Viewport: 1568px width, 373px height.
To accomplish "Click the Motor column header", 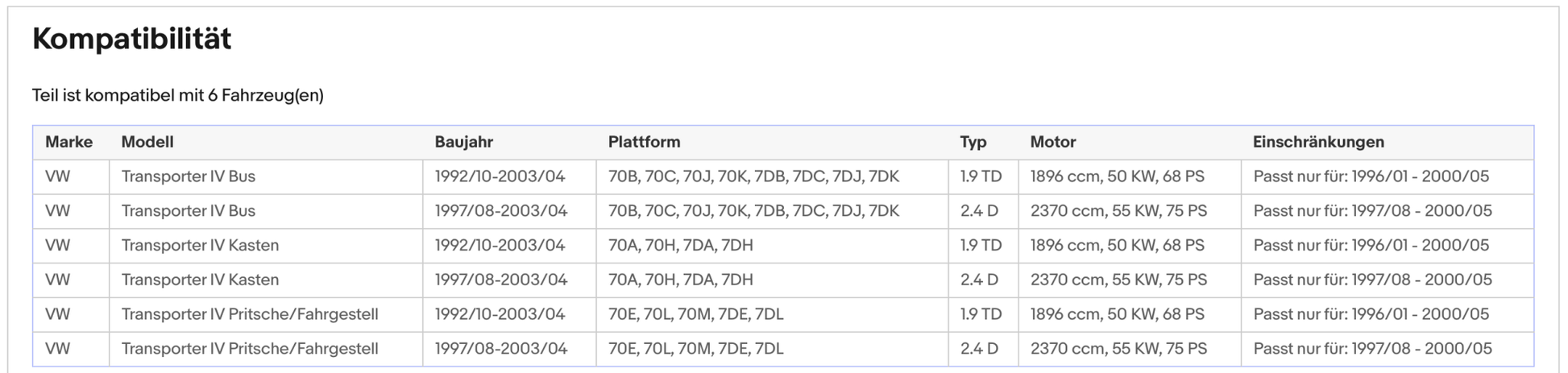I will [x=1052, y=143].
